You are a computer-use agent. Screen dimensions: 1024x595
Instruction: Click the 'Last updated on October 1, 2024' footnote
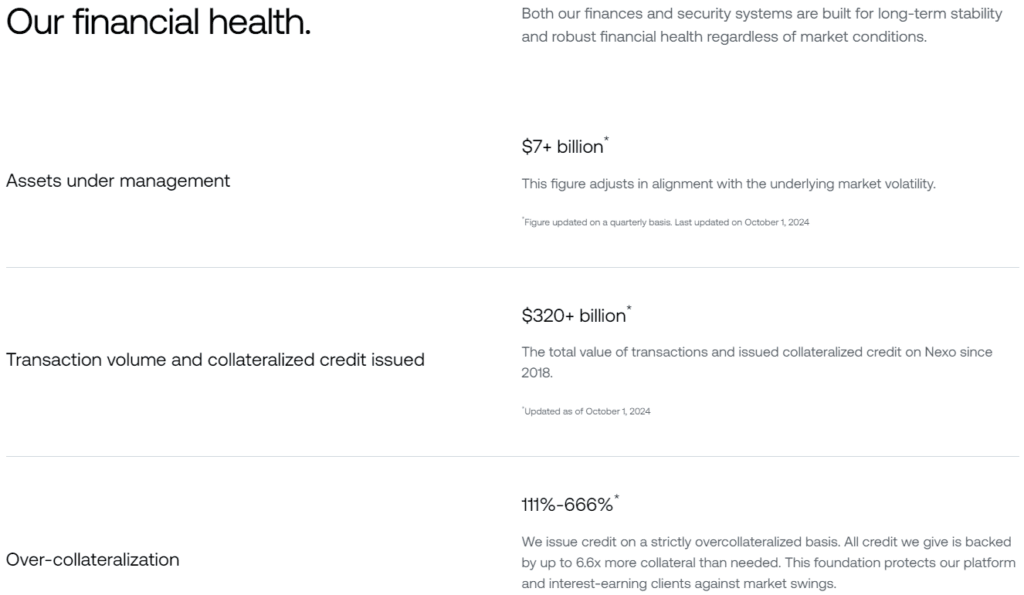point(741,222)
